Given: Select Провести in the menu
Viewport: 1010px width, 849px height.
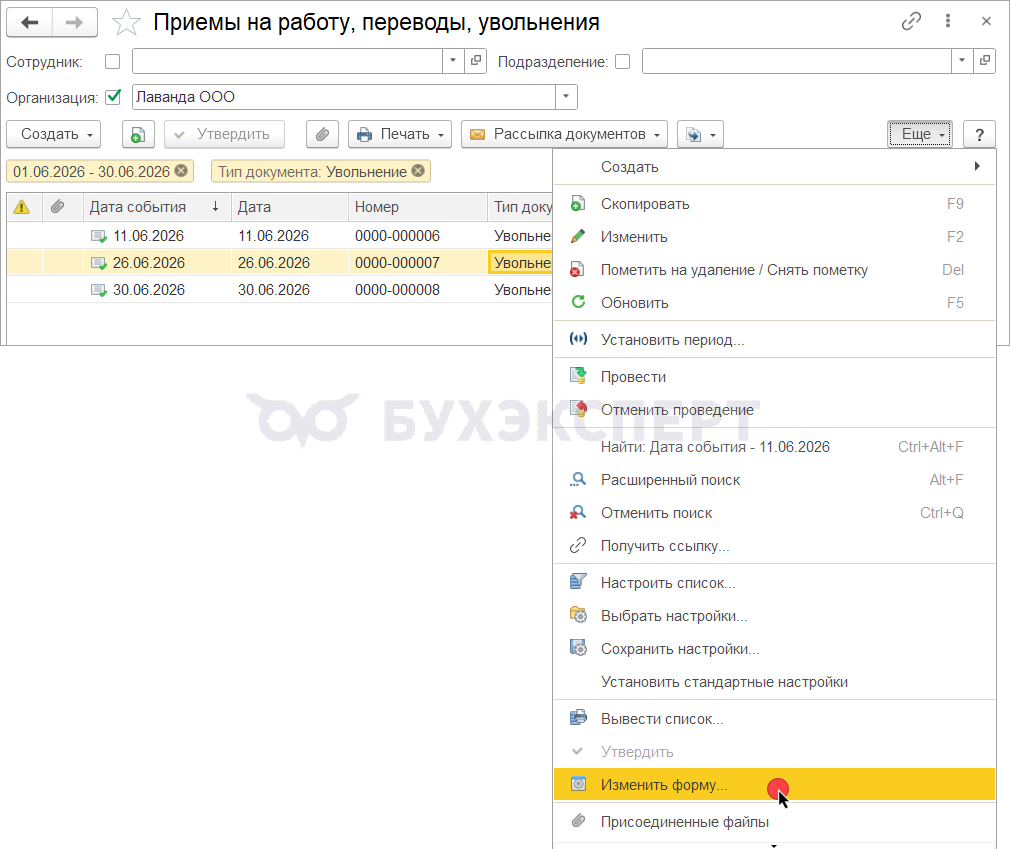Looking at the screenshot, I should tap(774, 377).
